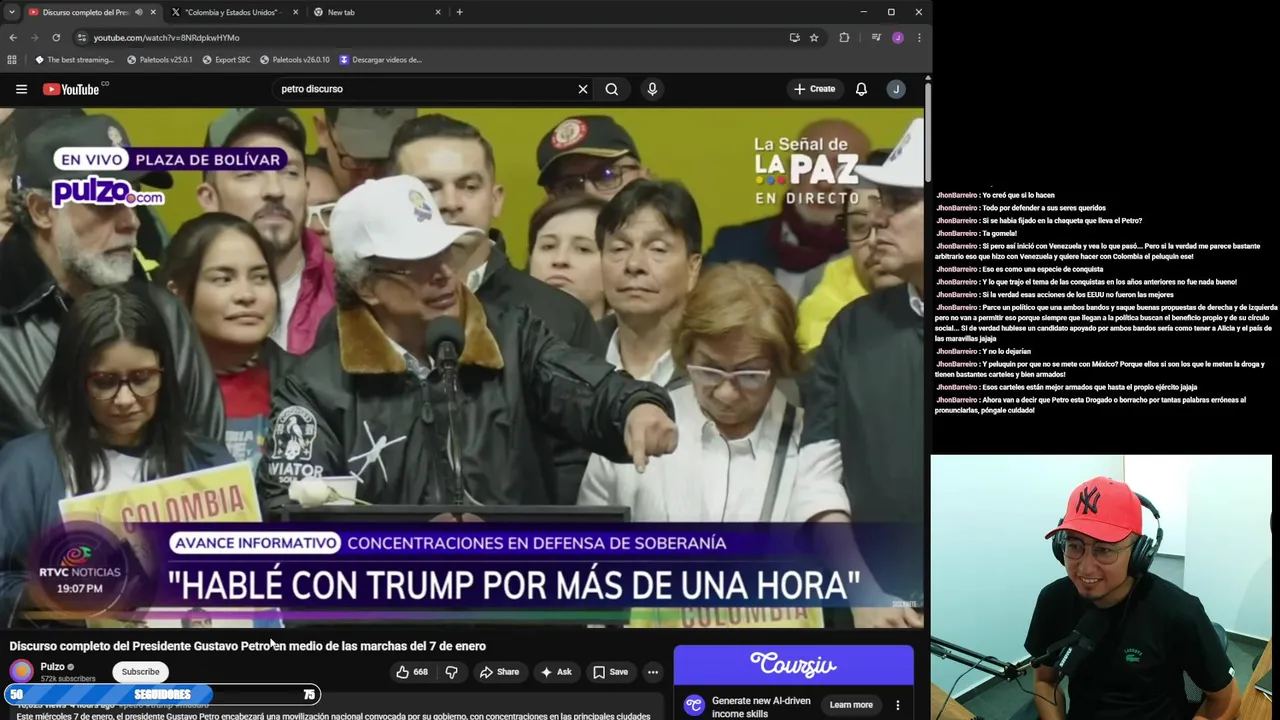Save the video to a playlist

pos(610,672)
